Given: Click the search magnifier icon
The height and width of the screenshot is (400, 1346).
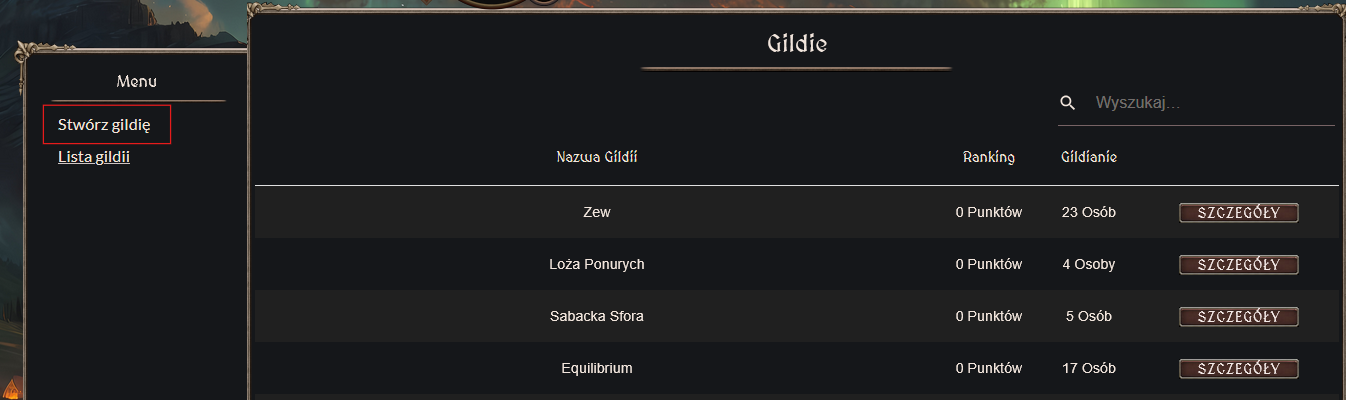Looking at the screenshot, I should pos(1068,103).
